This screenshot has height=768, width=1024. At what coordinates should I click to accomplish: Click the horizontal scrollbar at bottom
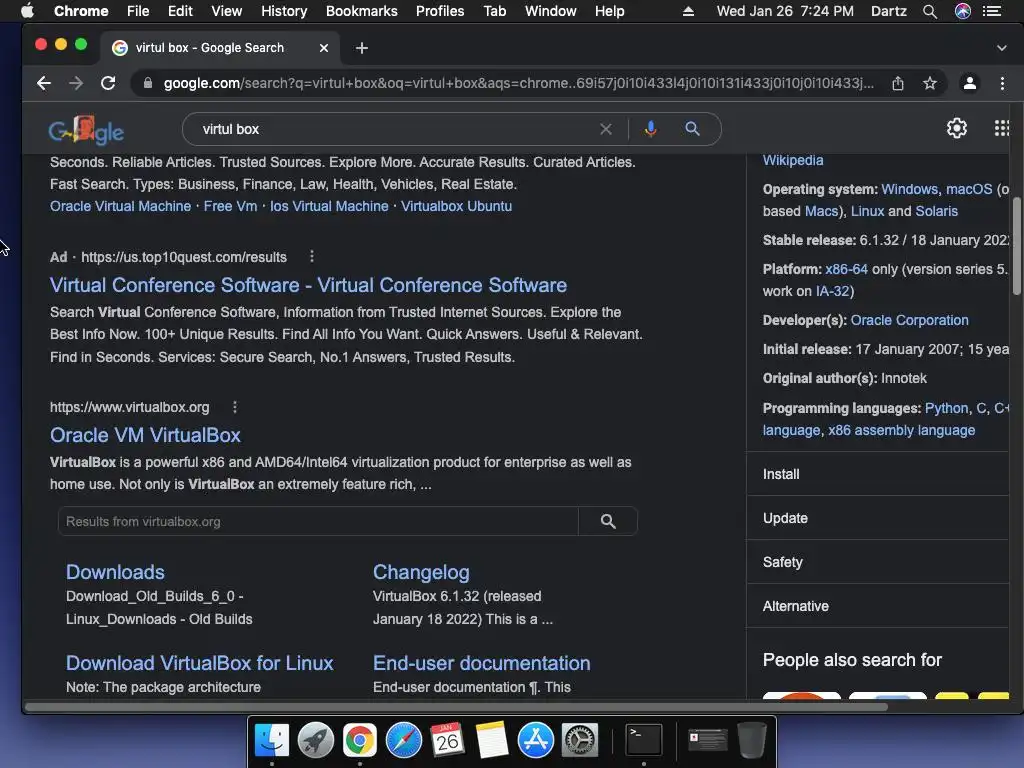pyautogui.click(x=456, y=707)
